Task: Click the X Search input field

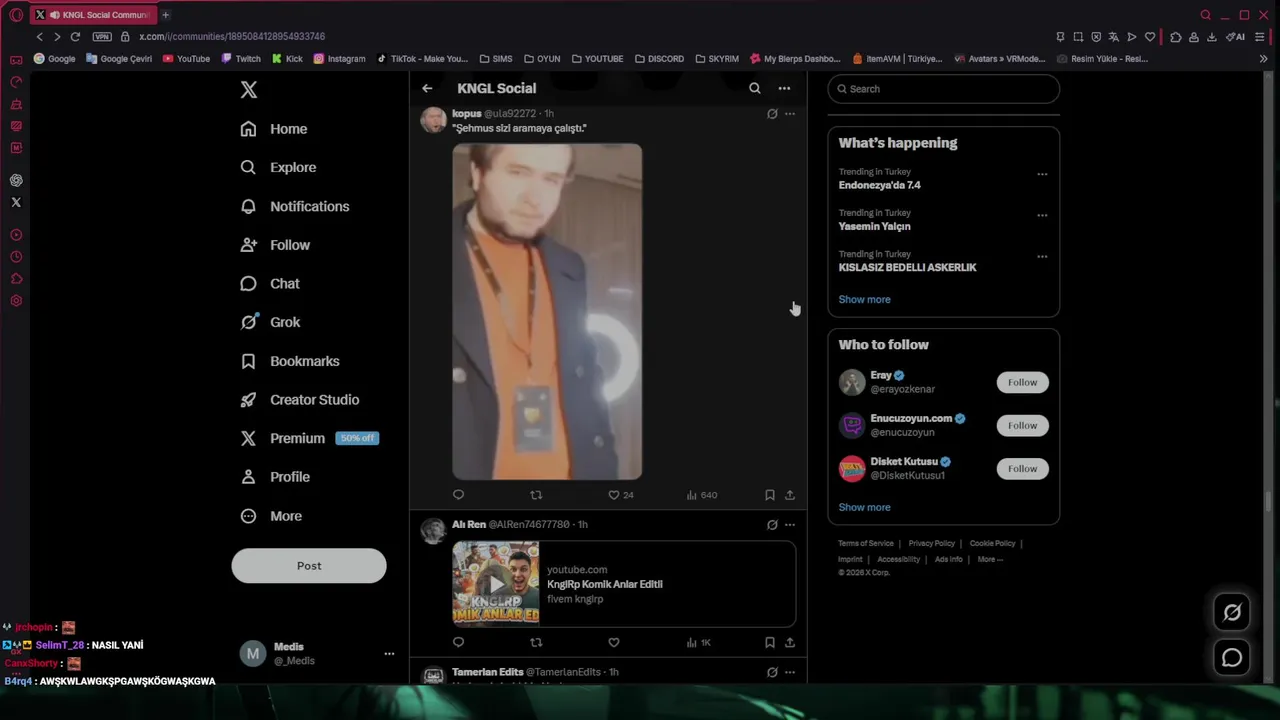Action: (943, 89)
